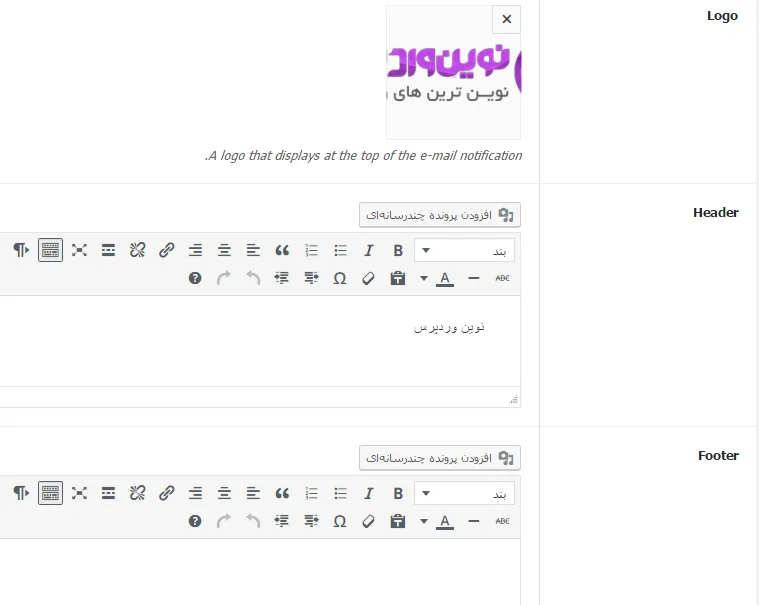Grab Header editor resize handle
The width and height of the screenshot is (759, 605).
pyautogui.click(x=514, y=399)
